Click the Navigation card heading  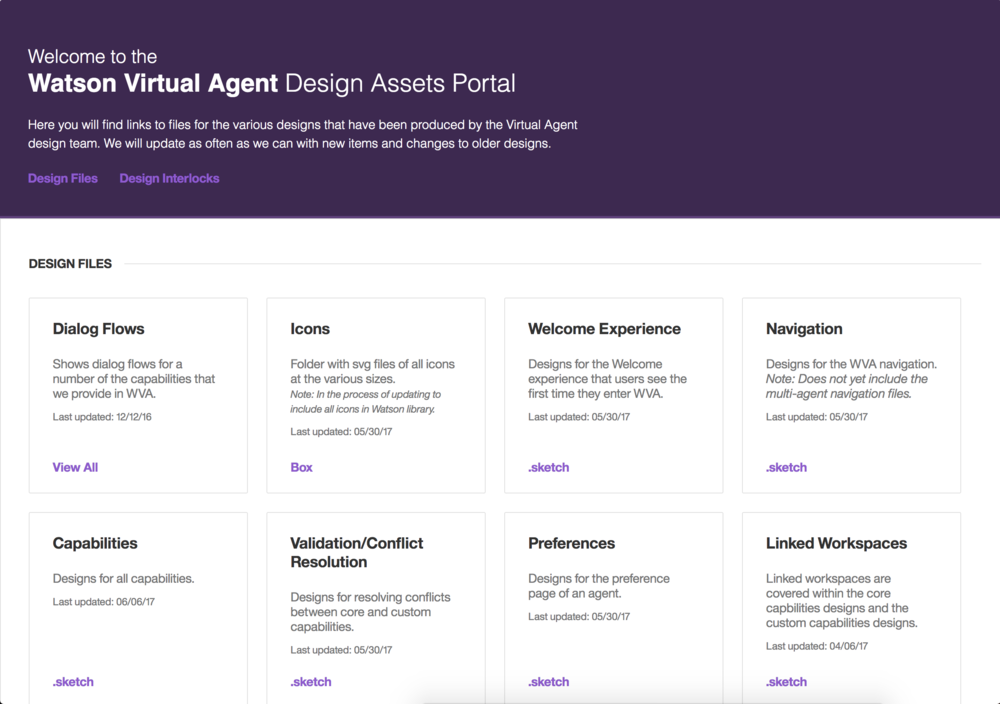click(x=804, y=329)
